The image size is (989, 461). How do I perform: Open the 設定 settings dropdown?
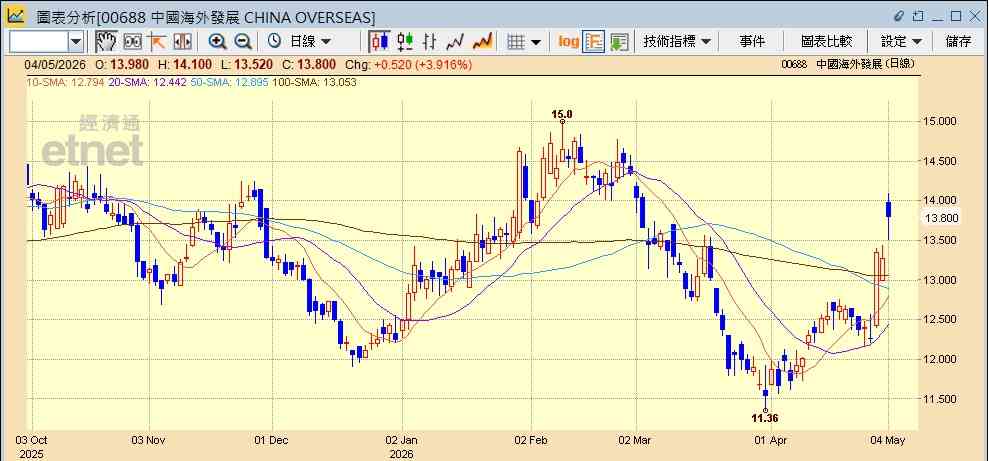(x=901, y=42)
